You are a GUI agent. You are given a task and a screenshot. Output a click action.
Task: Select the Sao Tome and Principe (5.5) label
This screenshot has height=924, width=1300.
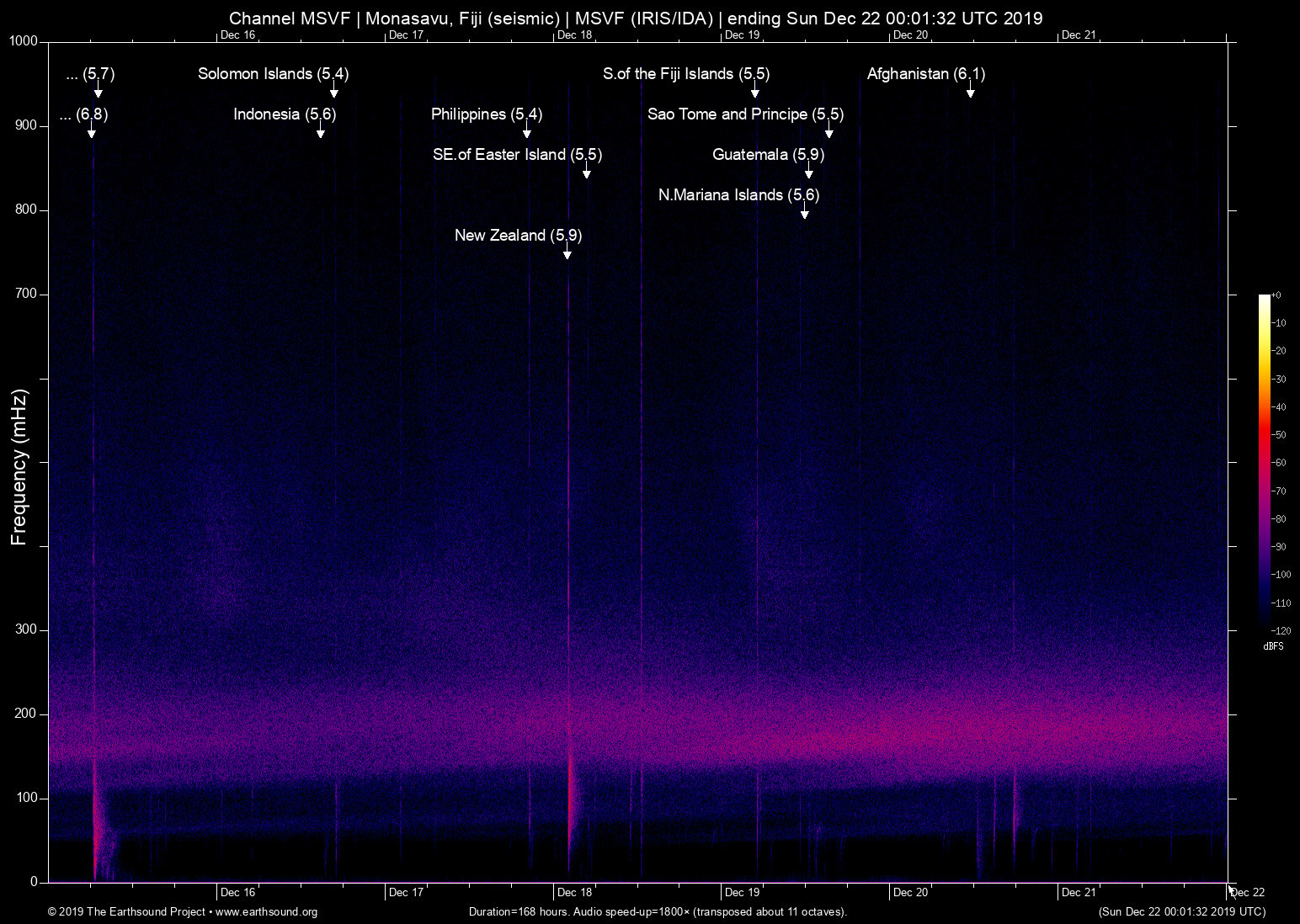pyautogui.click(x=746, y=114)
